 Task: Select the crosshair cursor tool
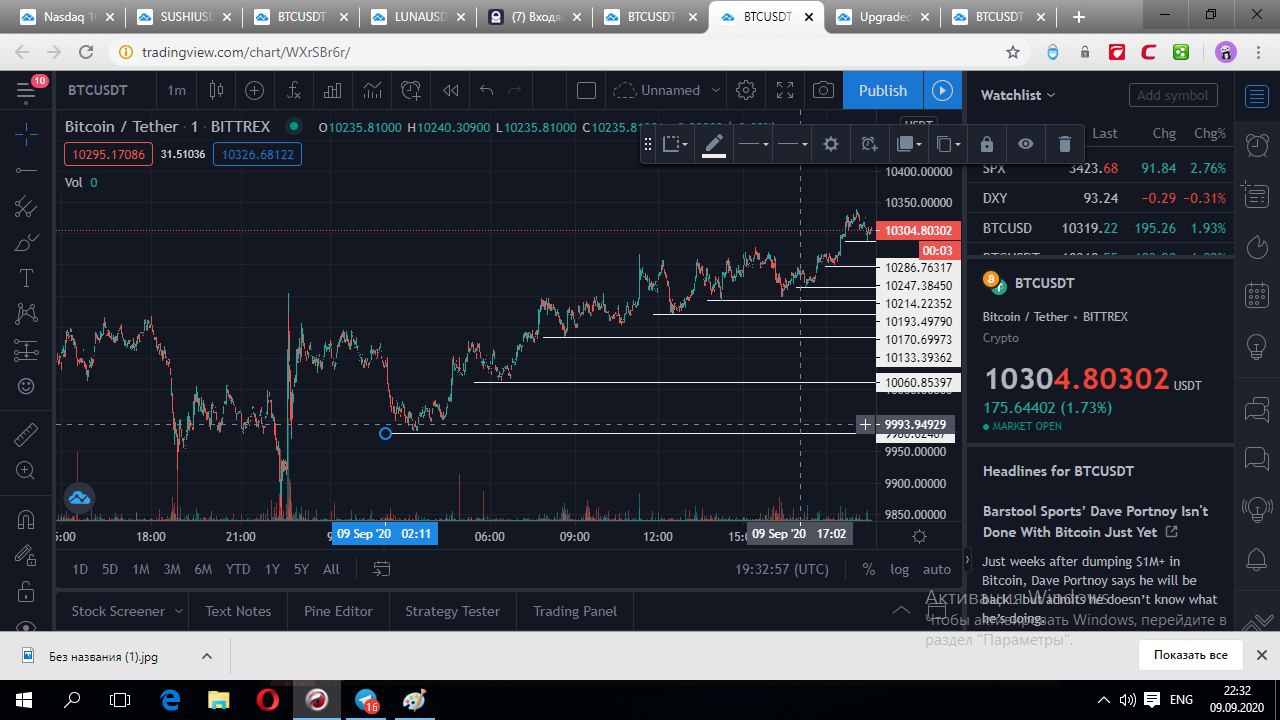click(x=27, y=132)
